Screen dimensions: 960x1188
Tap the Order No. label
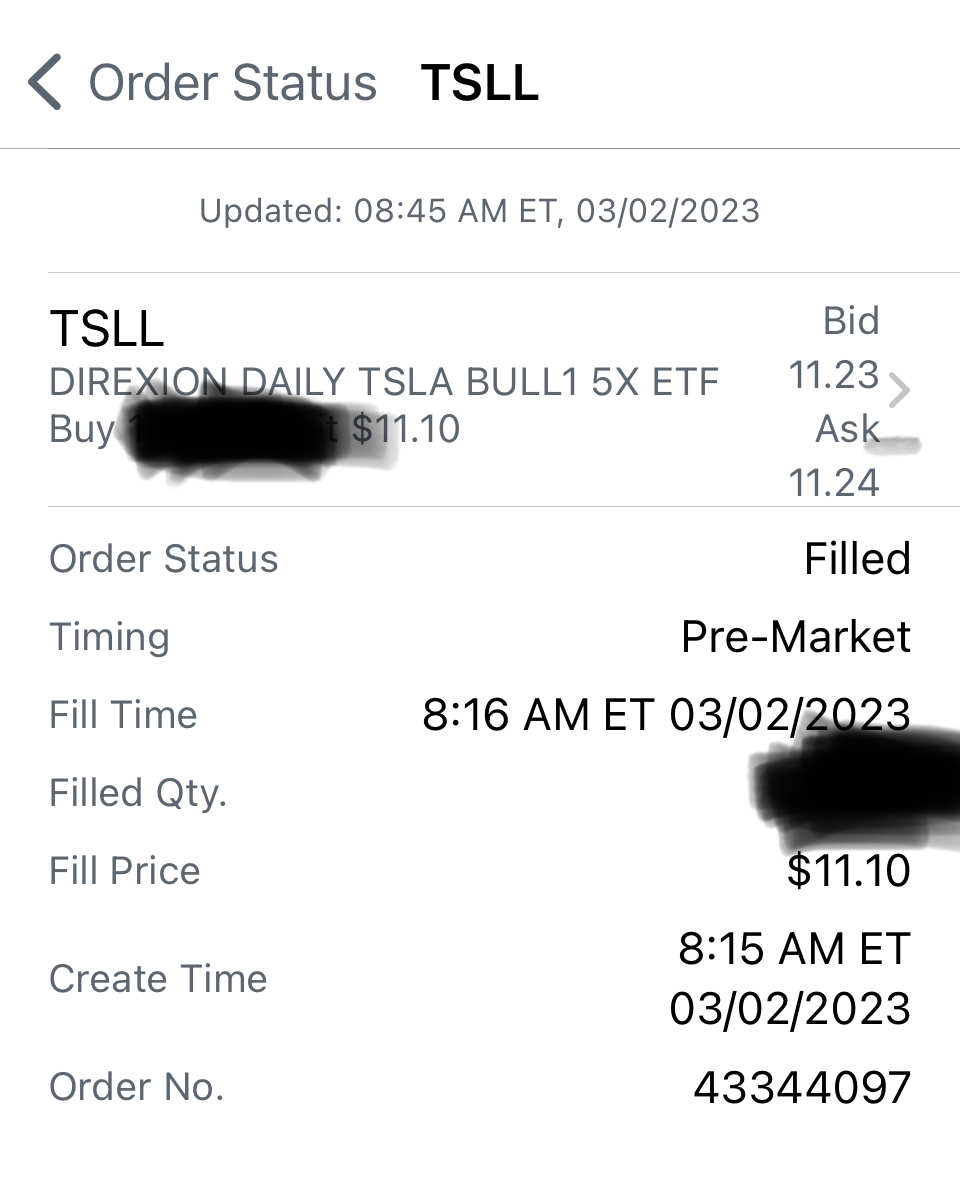(x=136, y=1087)
